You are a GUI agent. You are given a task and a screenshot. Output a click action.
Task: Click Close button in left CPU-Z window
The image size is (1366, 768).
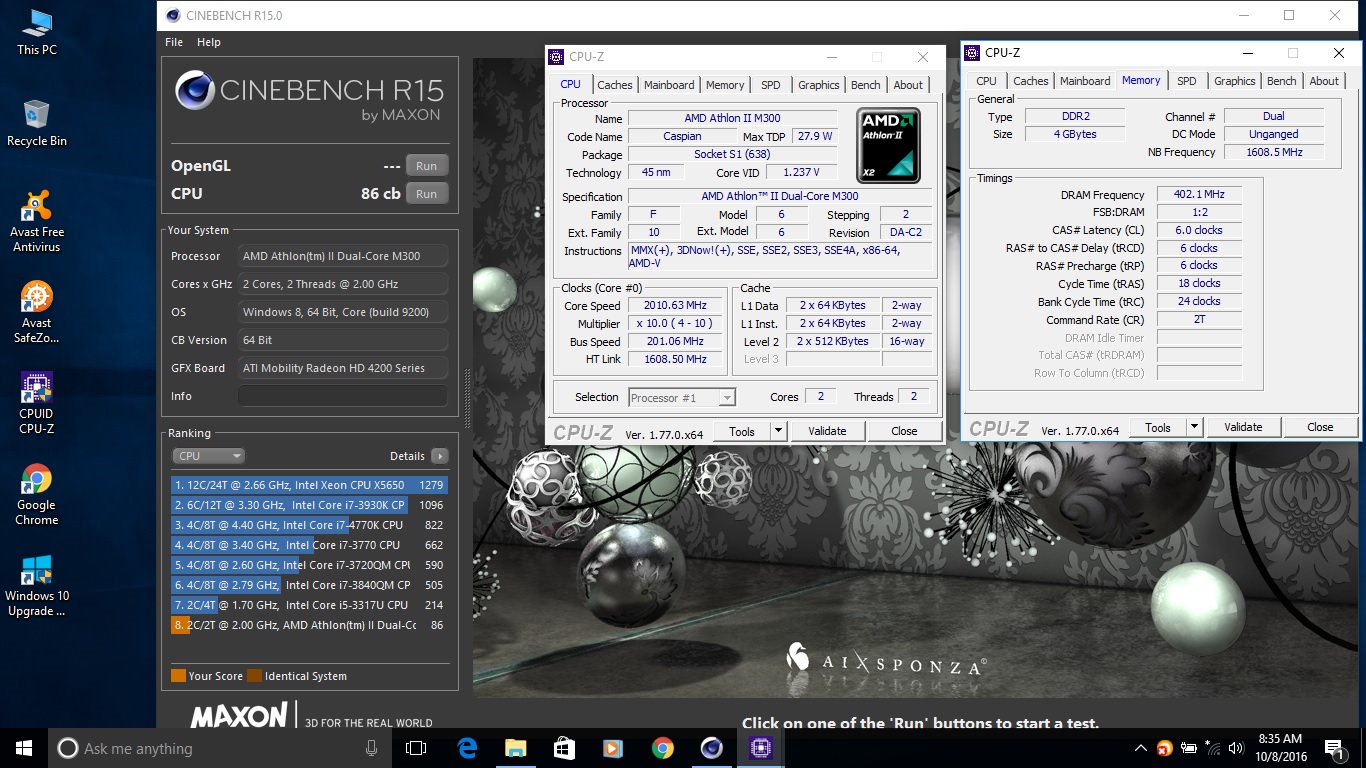(x=904, y=431)
